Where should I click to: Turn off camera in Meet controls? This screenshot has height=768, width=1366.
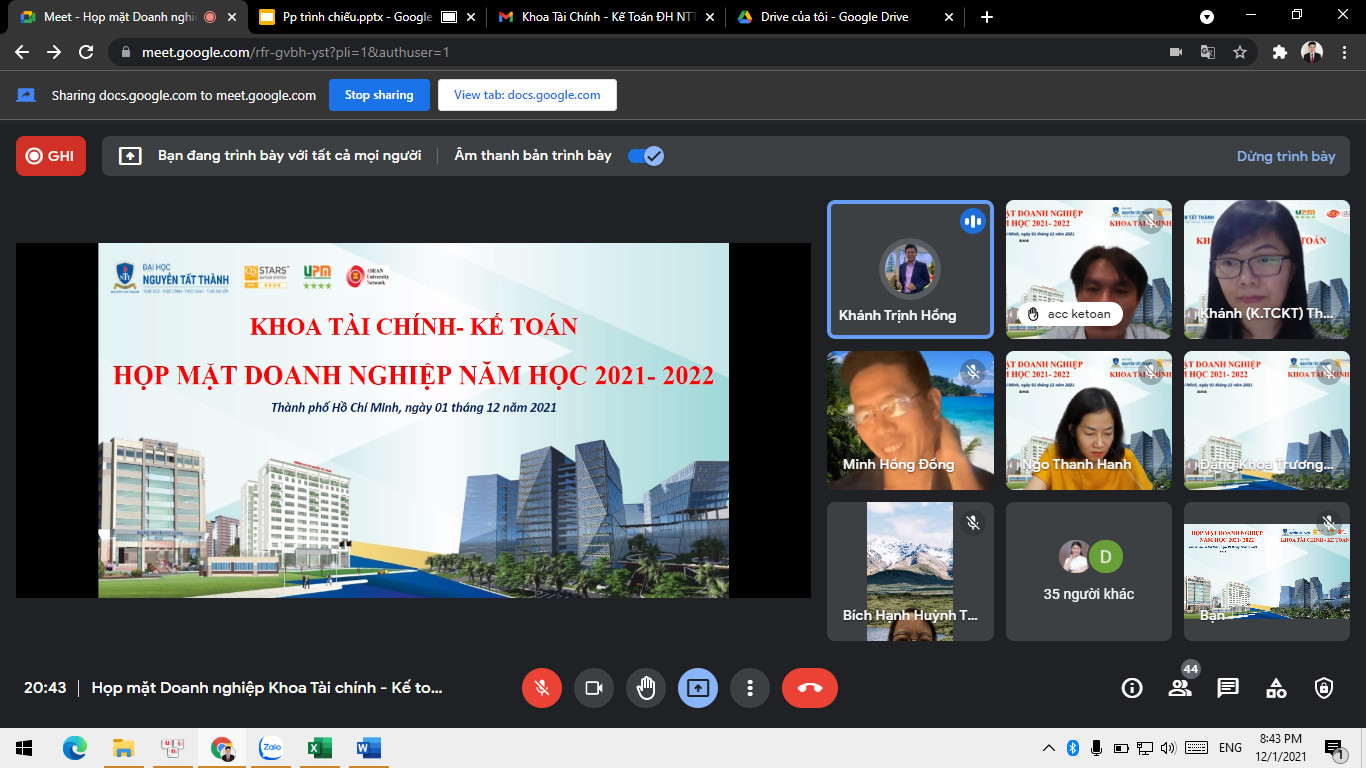point(594,688)
